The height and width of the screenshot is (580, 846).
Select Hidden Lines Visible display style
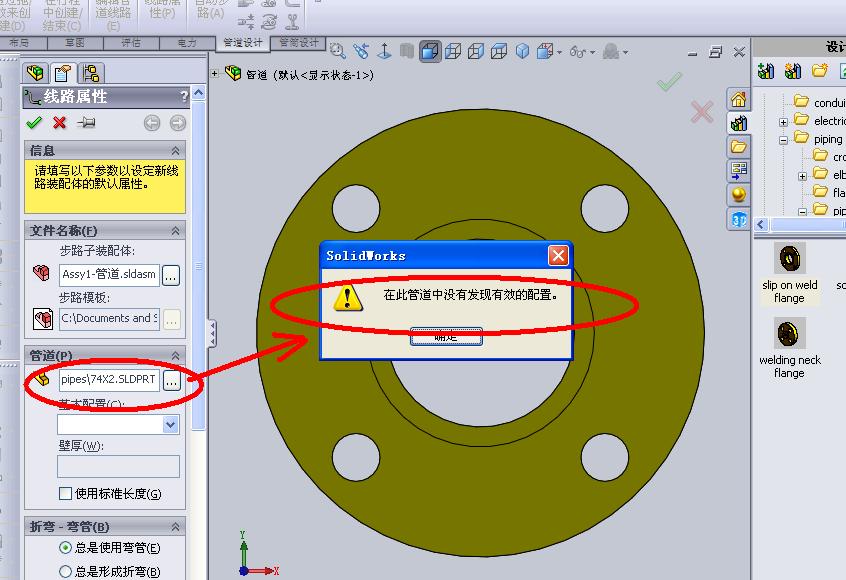pyautogui.click(x=453, y=51)
